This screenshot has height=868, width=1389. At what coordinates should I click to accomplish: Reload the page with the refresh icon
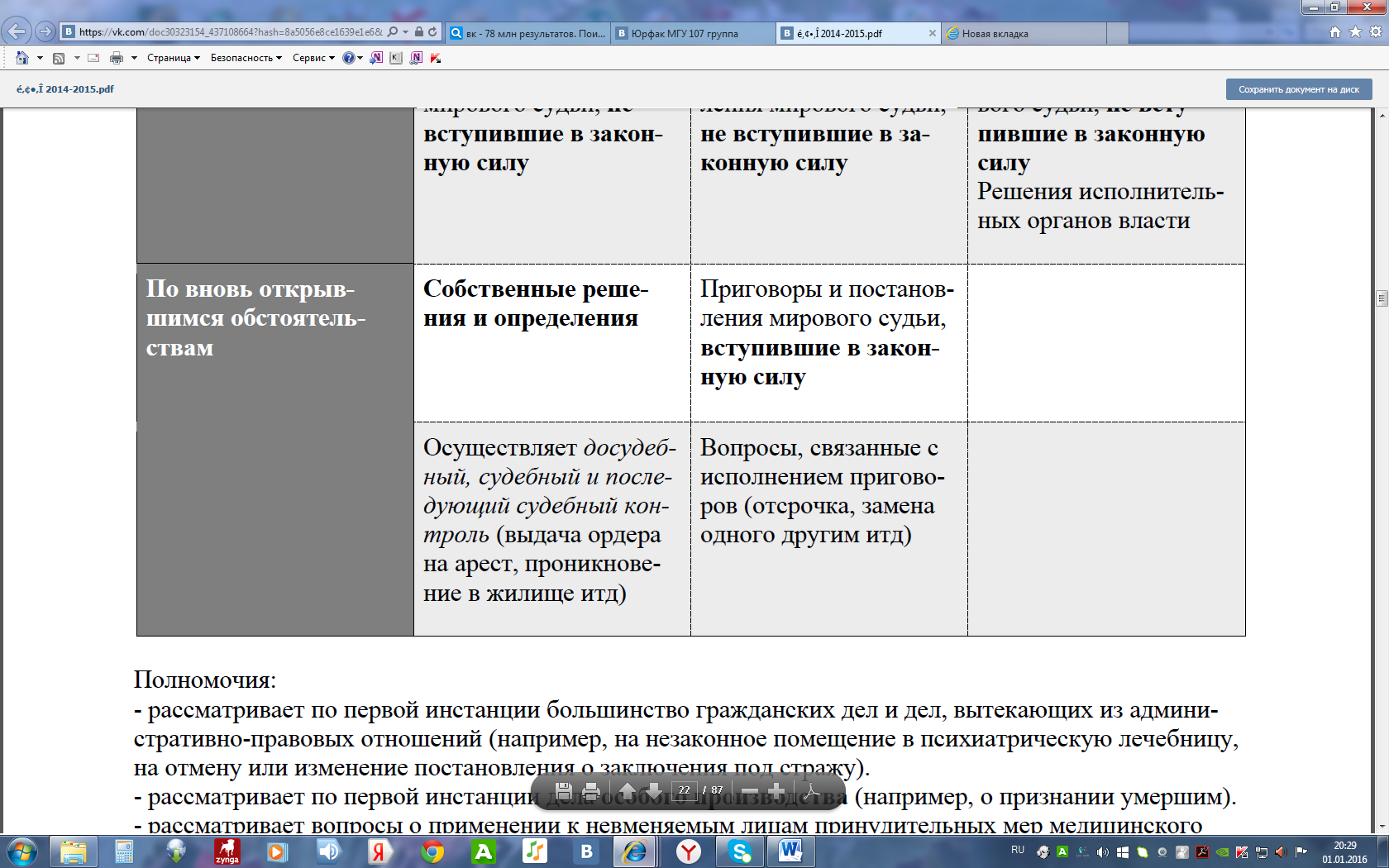coord(432,32)
